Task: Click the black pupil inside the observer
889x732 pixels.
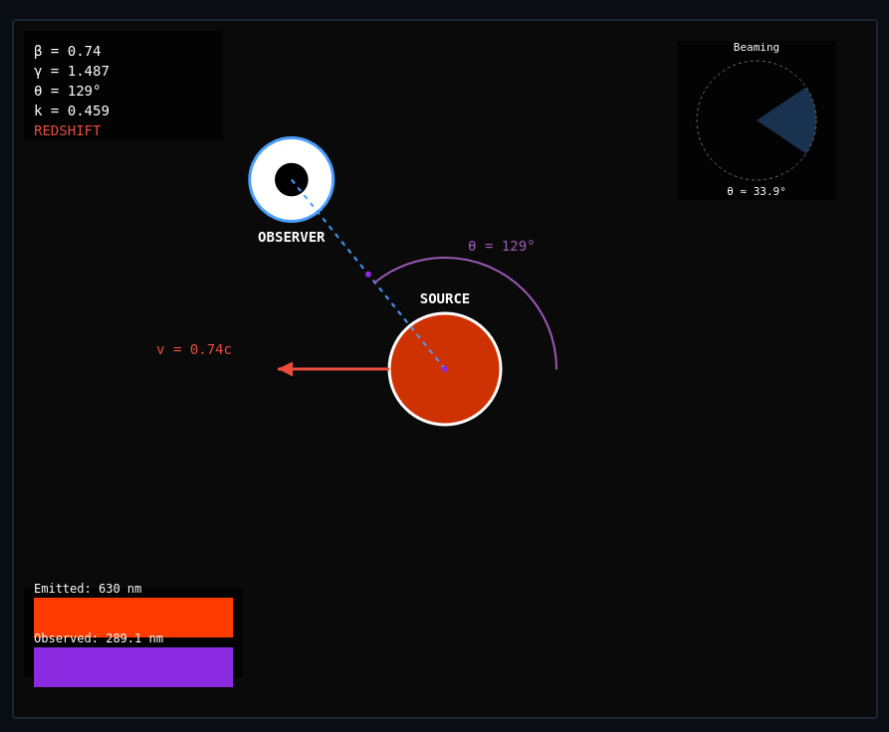Action: point(293,179)
